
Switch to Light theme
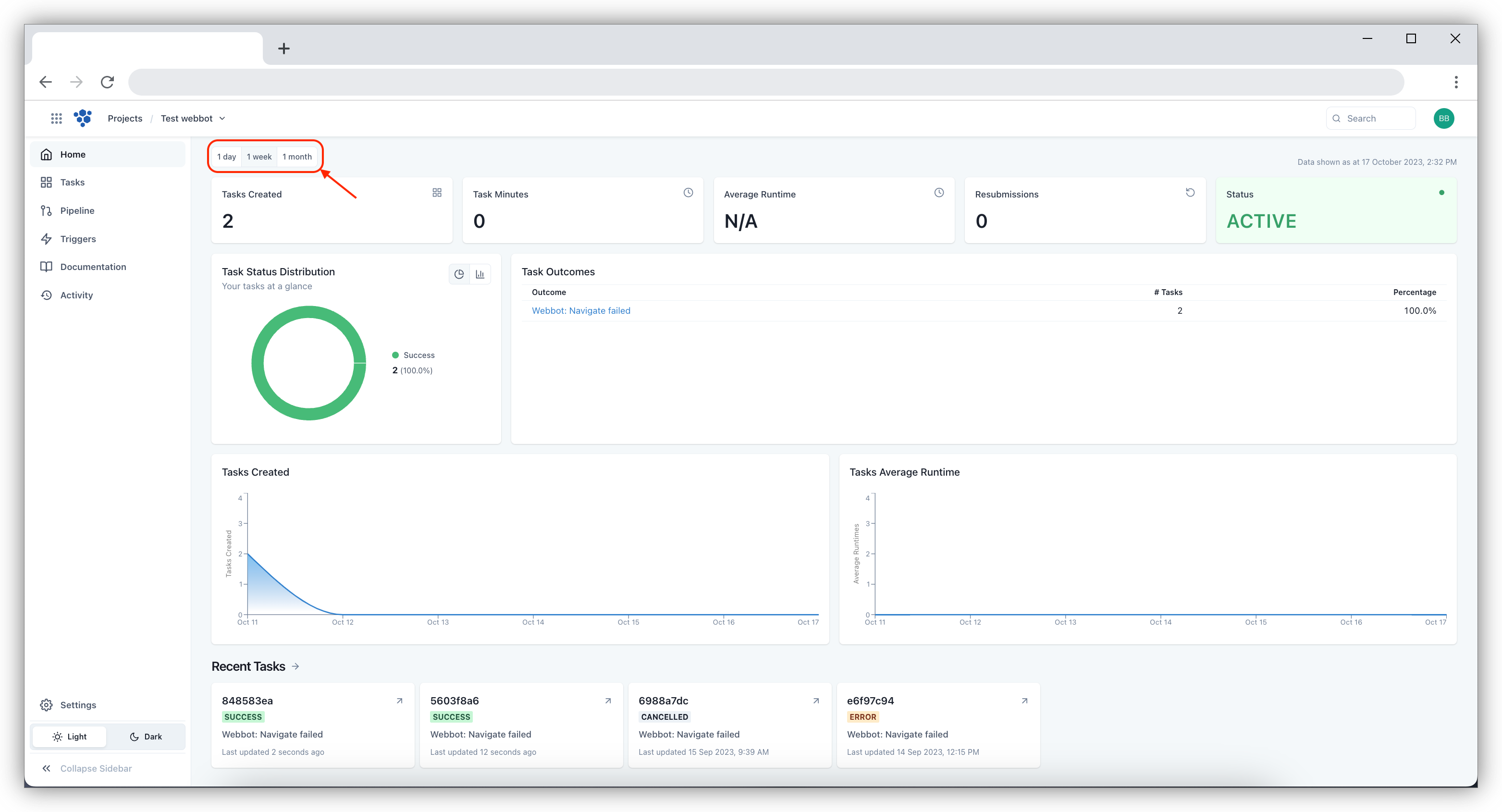[x=69, y=736]
